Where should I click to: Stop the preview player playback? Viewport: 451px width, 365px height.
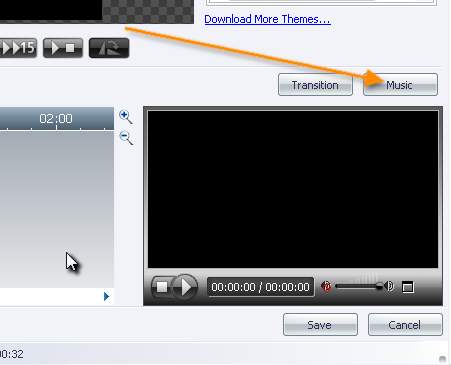162,287
